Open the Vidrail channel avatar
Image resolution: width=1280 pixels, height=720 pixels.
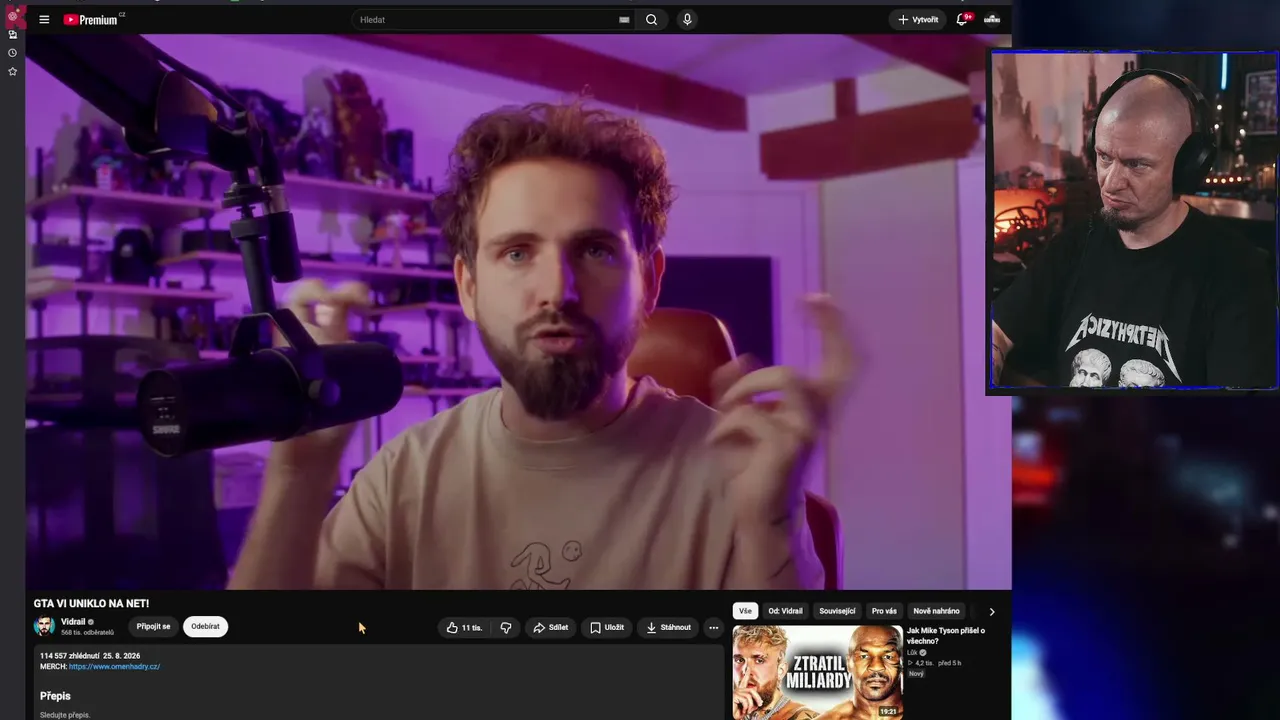pos(44,626)
